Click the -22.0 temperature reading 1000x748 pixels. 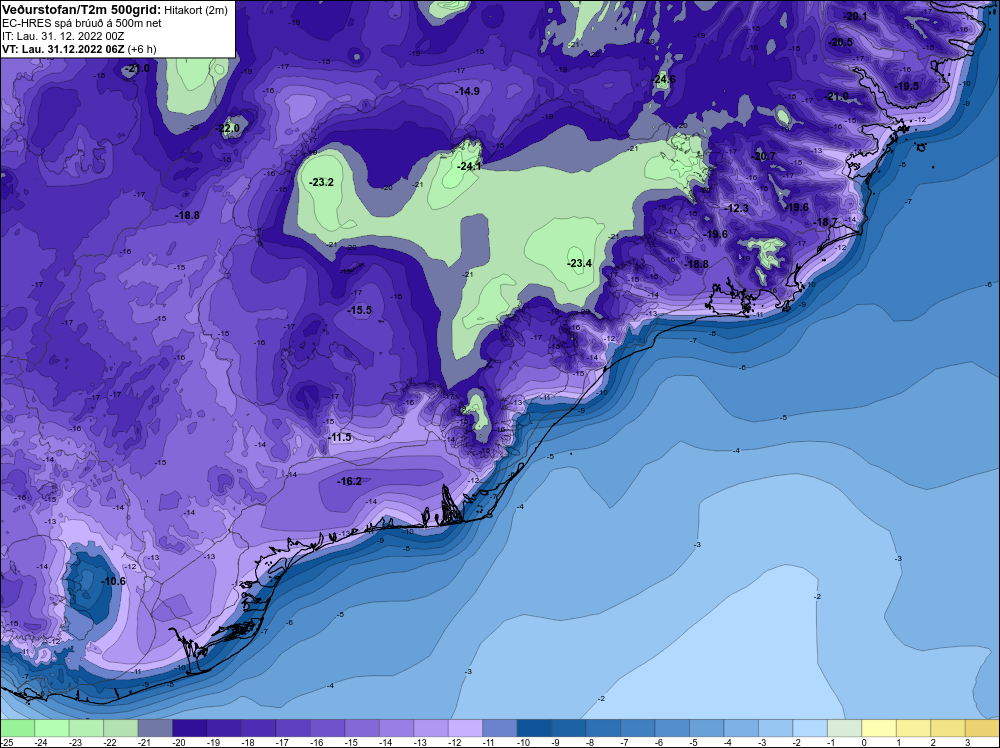(228, 129)
